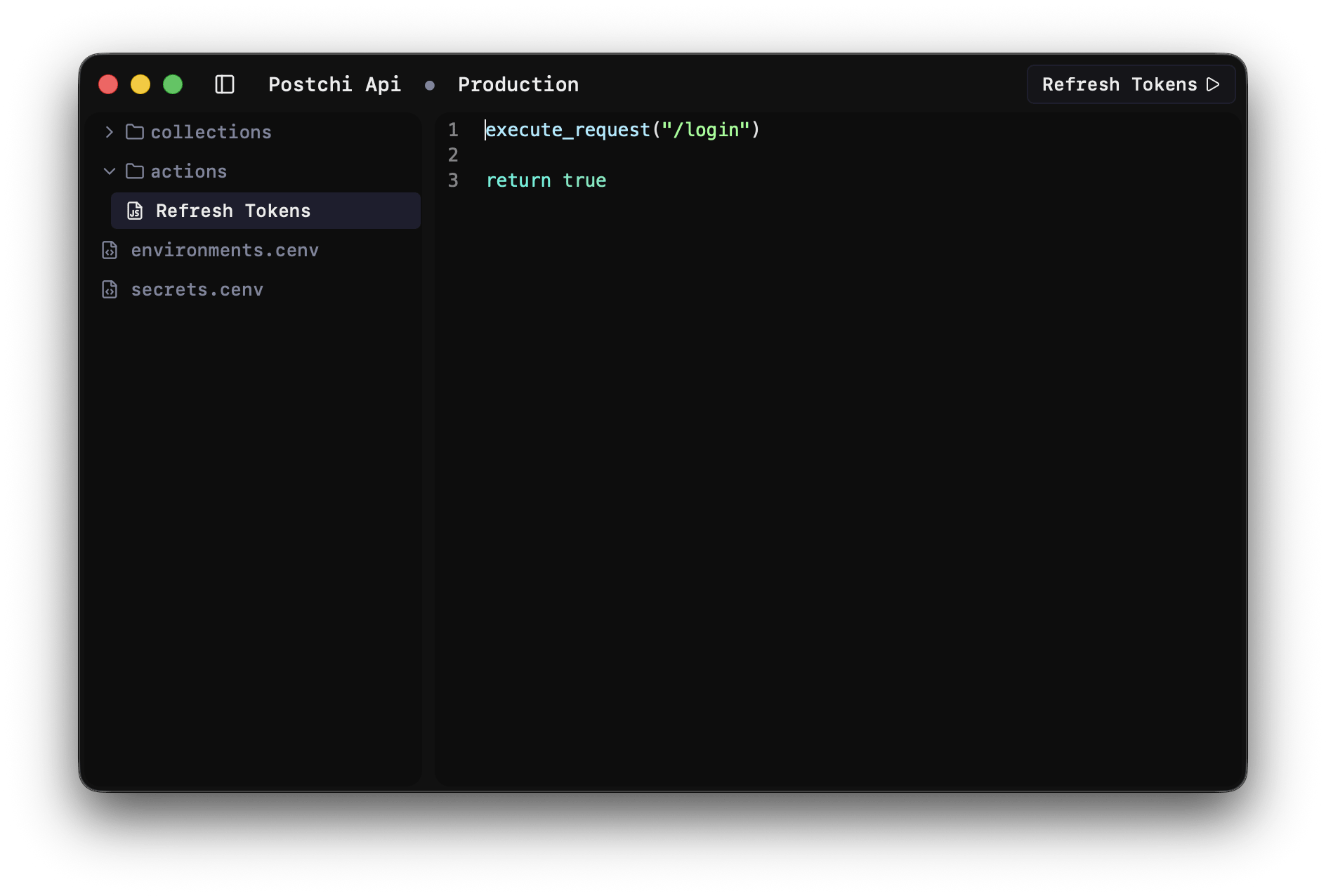Screen dimensions: 1326x896
Task: Open environments.cenv file from the sidebar
Action: pyautogui.click(x=225, y=250)
